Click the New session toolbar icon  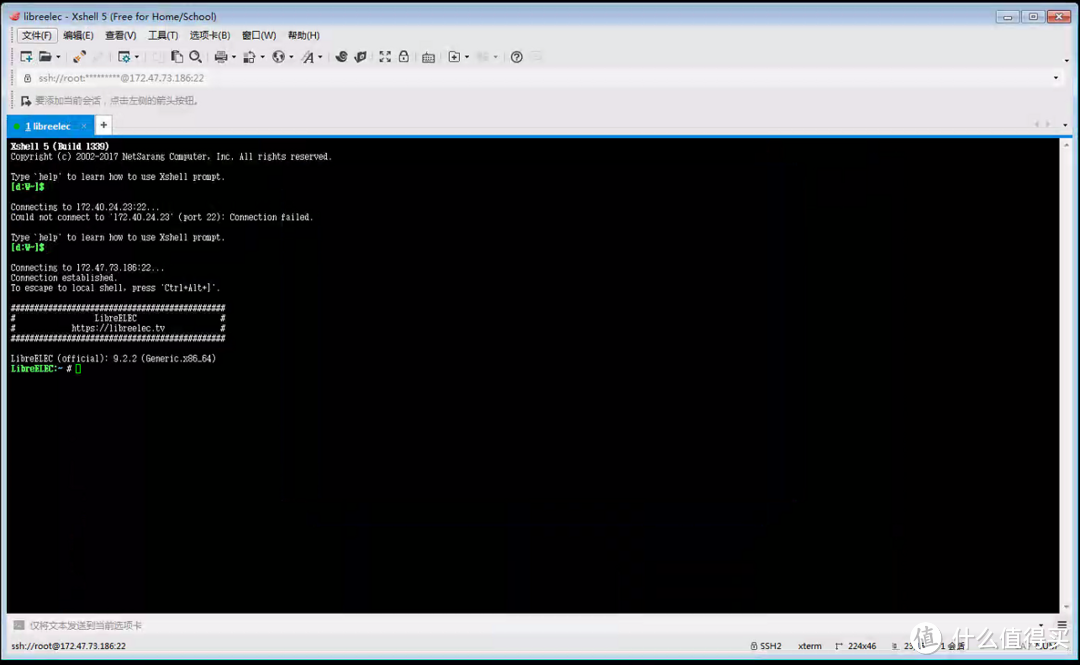26,57
